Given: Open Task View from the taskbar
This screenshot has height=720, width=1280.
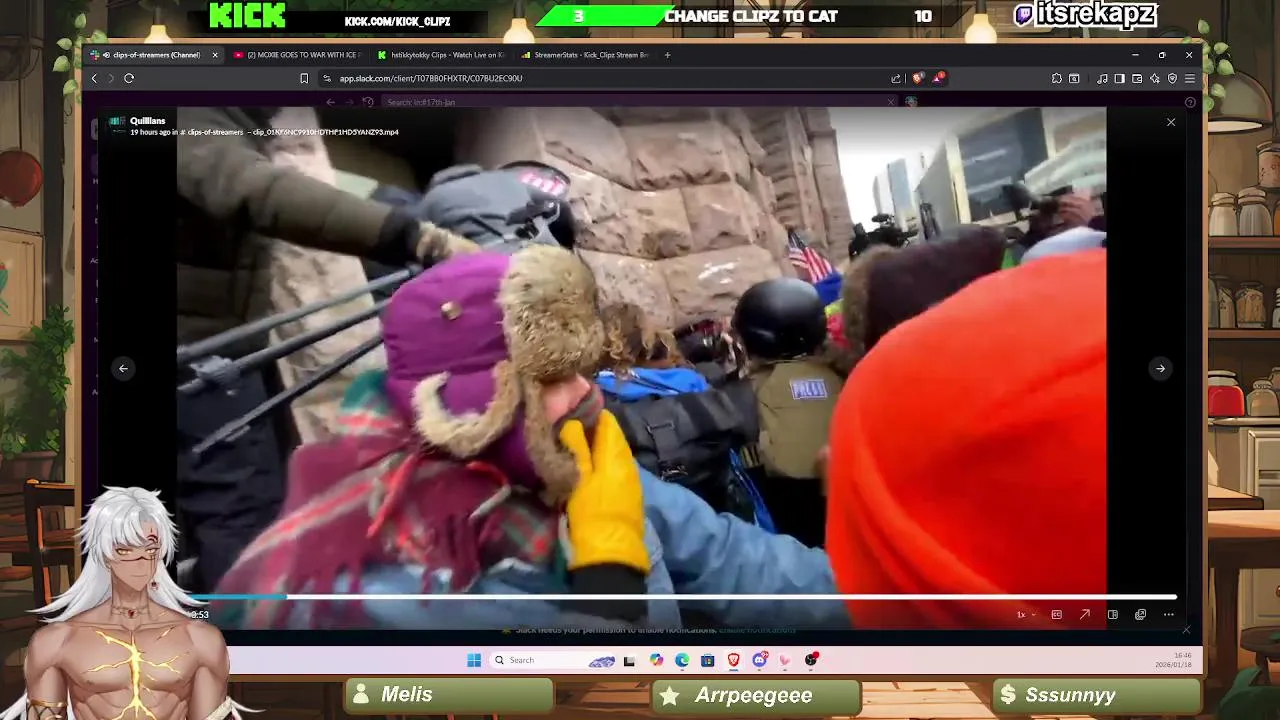Looking at the screenshot, I should pos(629,660).
